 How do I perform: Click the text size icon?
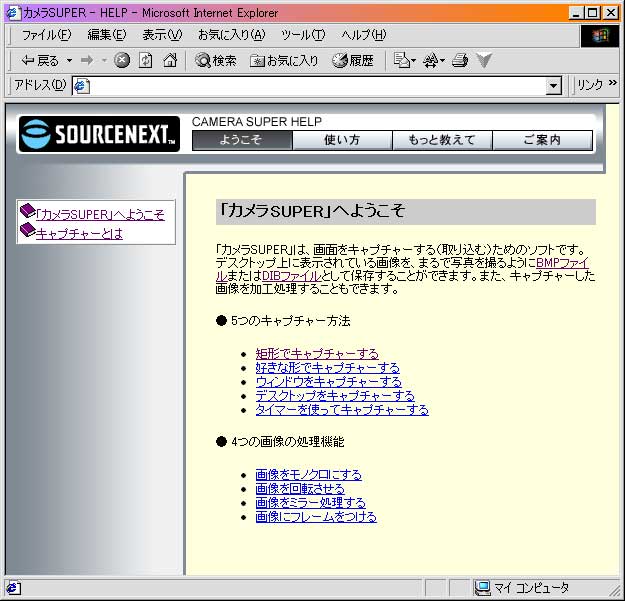433,61
